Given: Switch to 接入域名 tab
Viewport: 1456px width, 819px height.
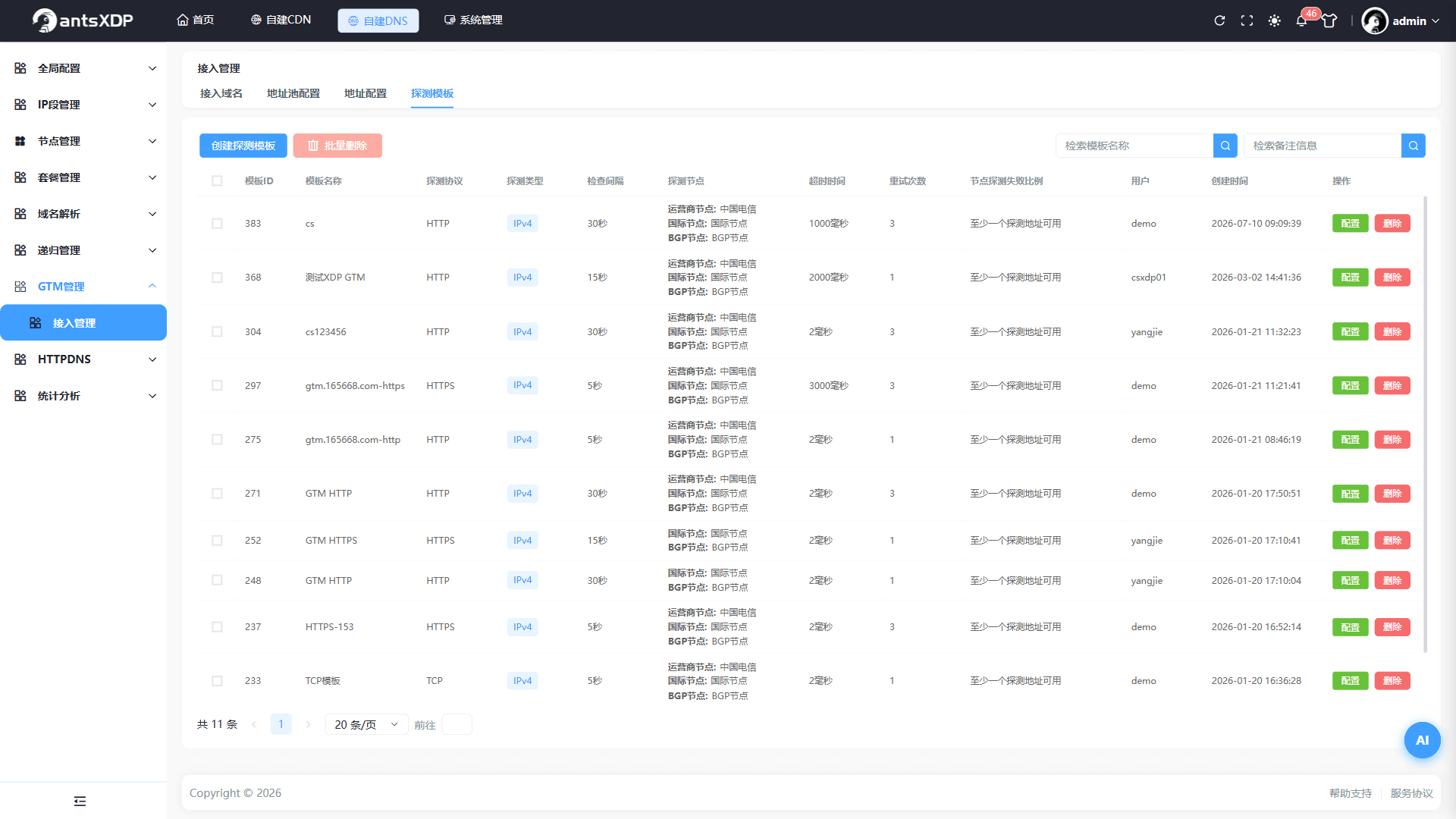Looking at the screenshot, I should coord(221,93).
